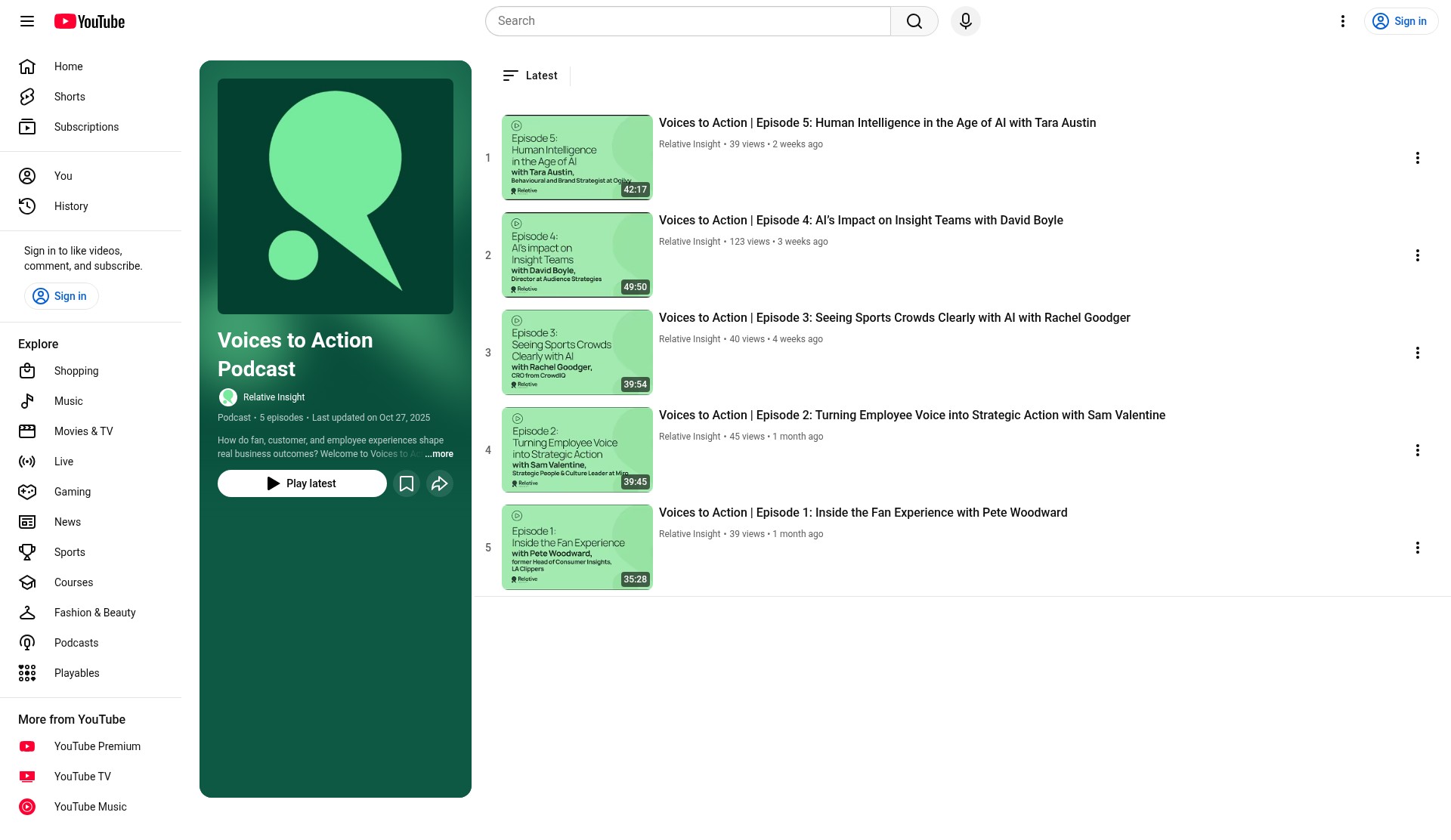Open Subscriptions from sidebar
Viewport: 1451px width, 840px height.
[x=91, y=127]
